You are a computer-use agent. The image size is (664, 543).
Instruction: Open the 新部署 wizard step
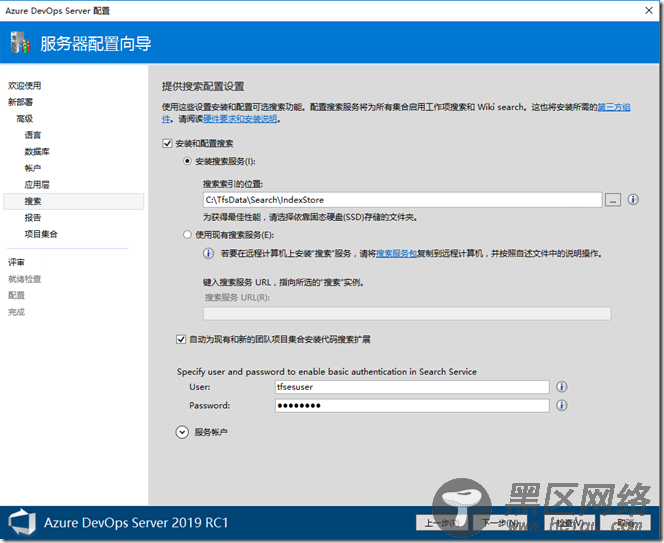click(20, 102)
